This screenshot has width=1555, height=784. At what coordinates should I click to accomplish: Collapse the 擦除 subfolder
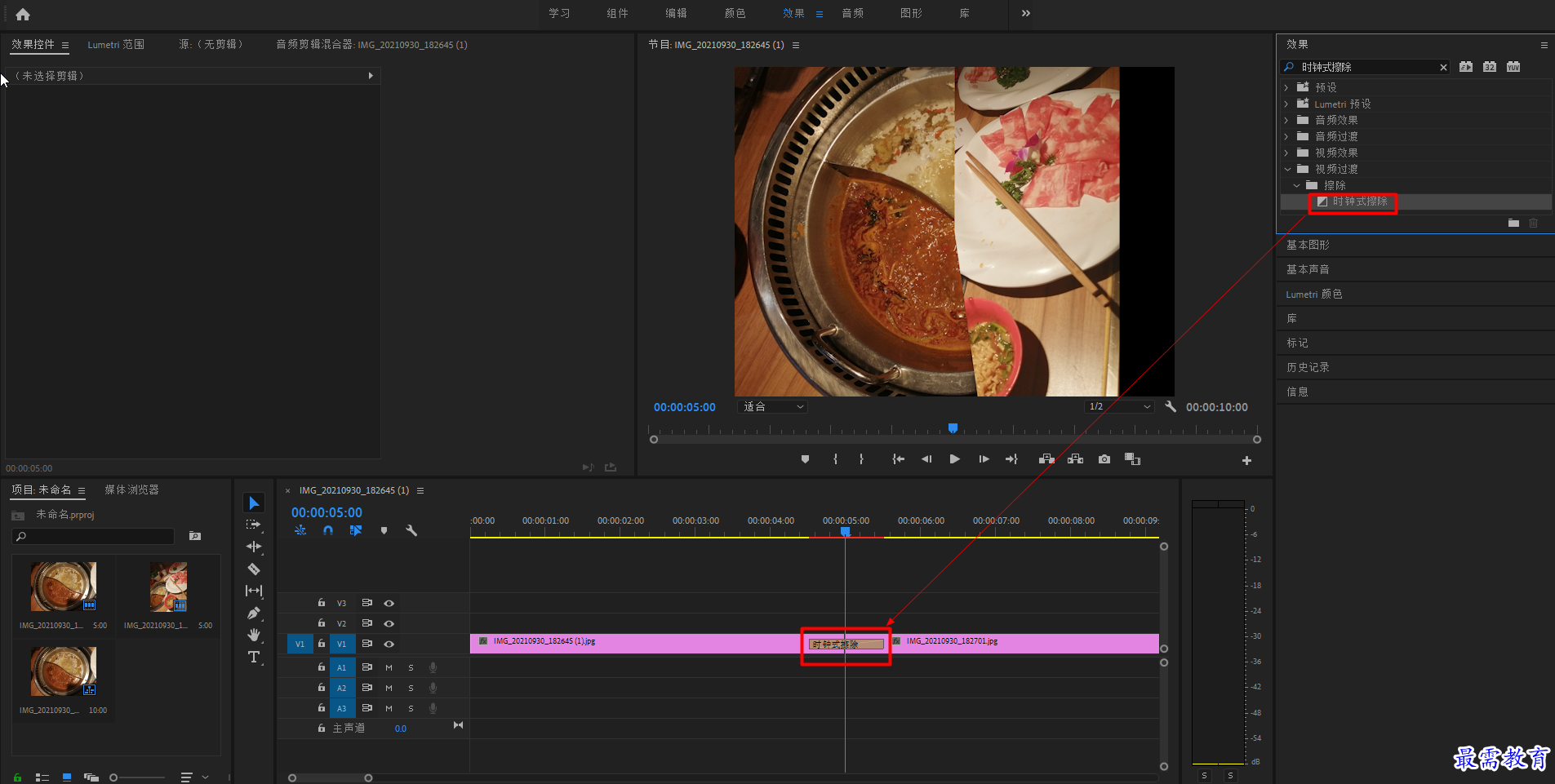[x=1296, y=185]
